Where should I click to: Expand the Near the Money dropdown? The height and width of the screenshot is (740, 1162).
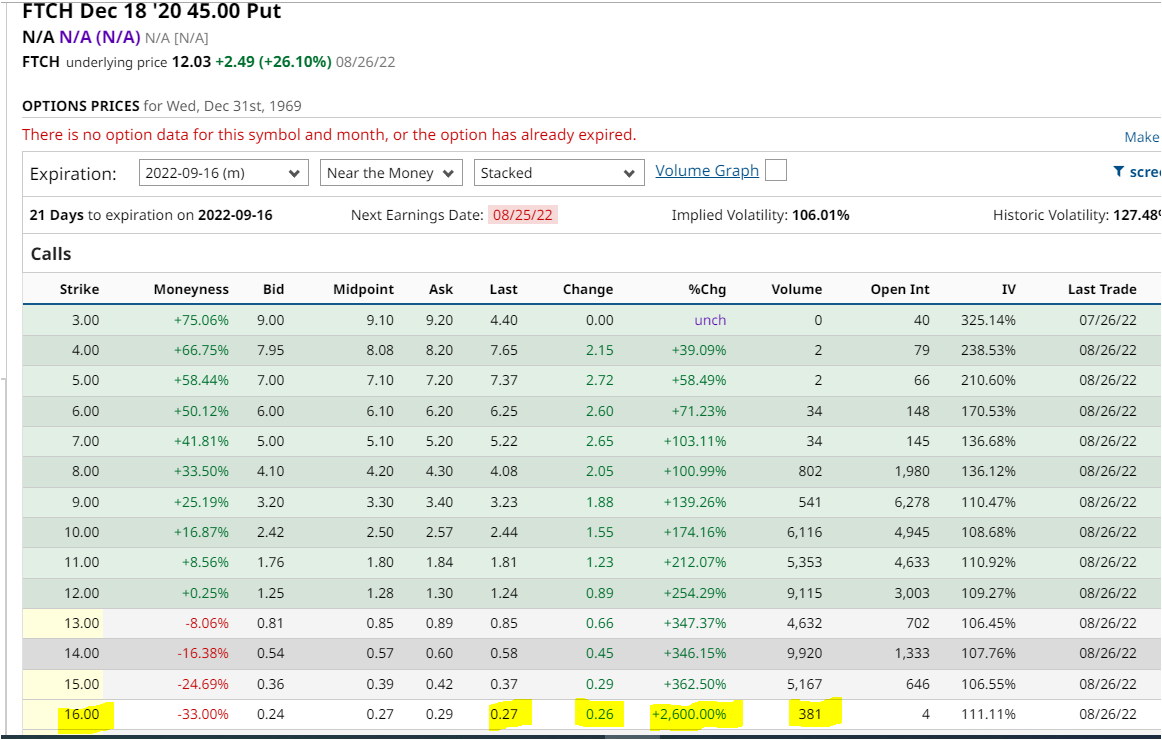click(x=391, y=173)
